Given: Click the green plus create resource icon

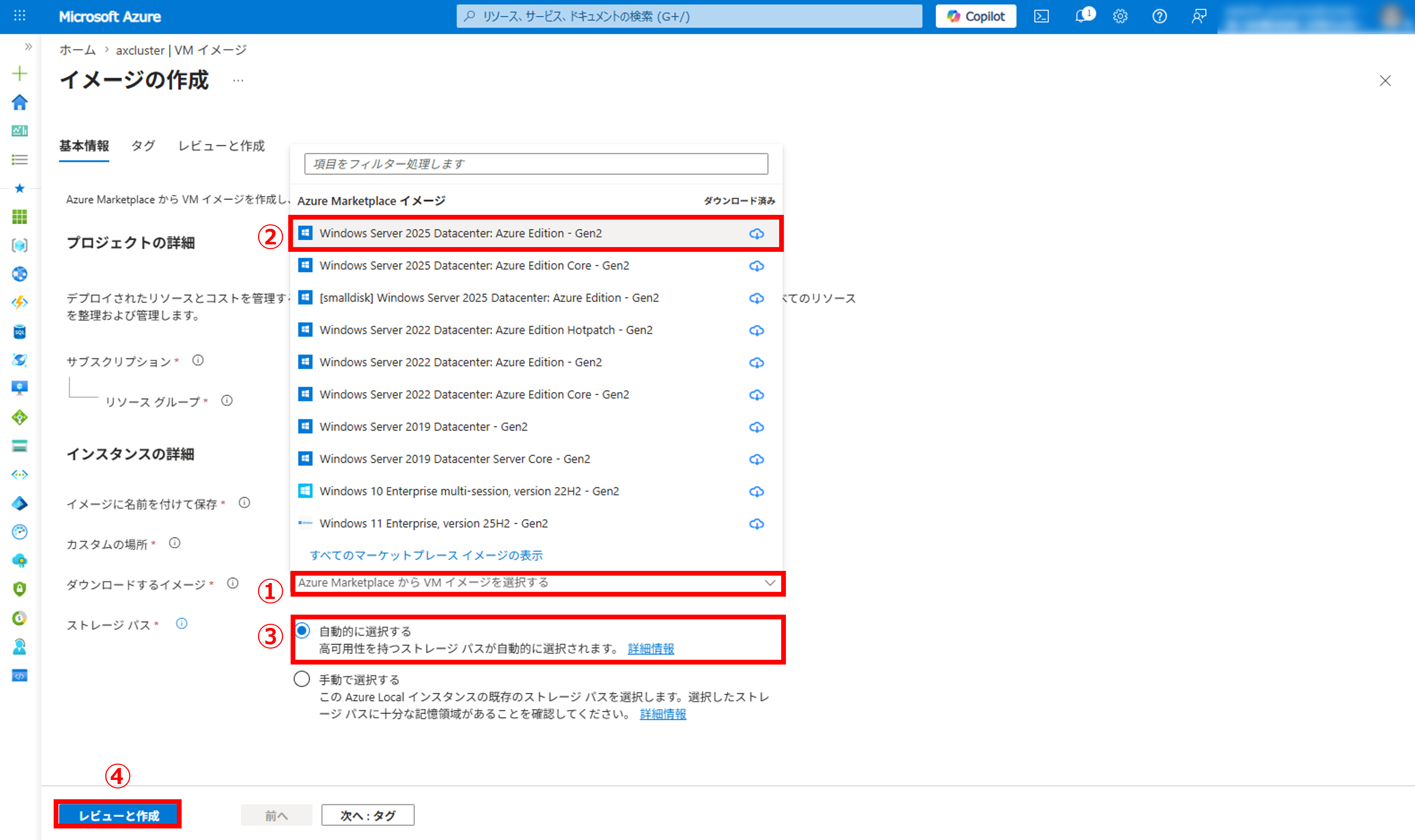Looking at the screenshot, I should 20,74.
